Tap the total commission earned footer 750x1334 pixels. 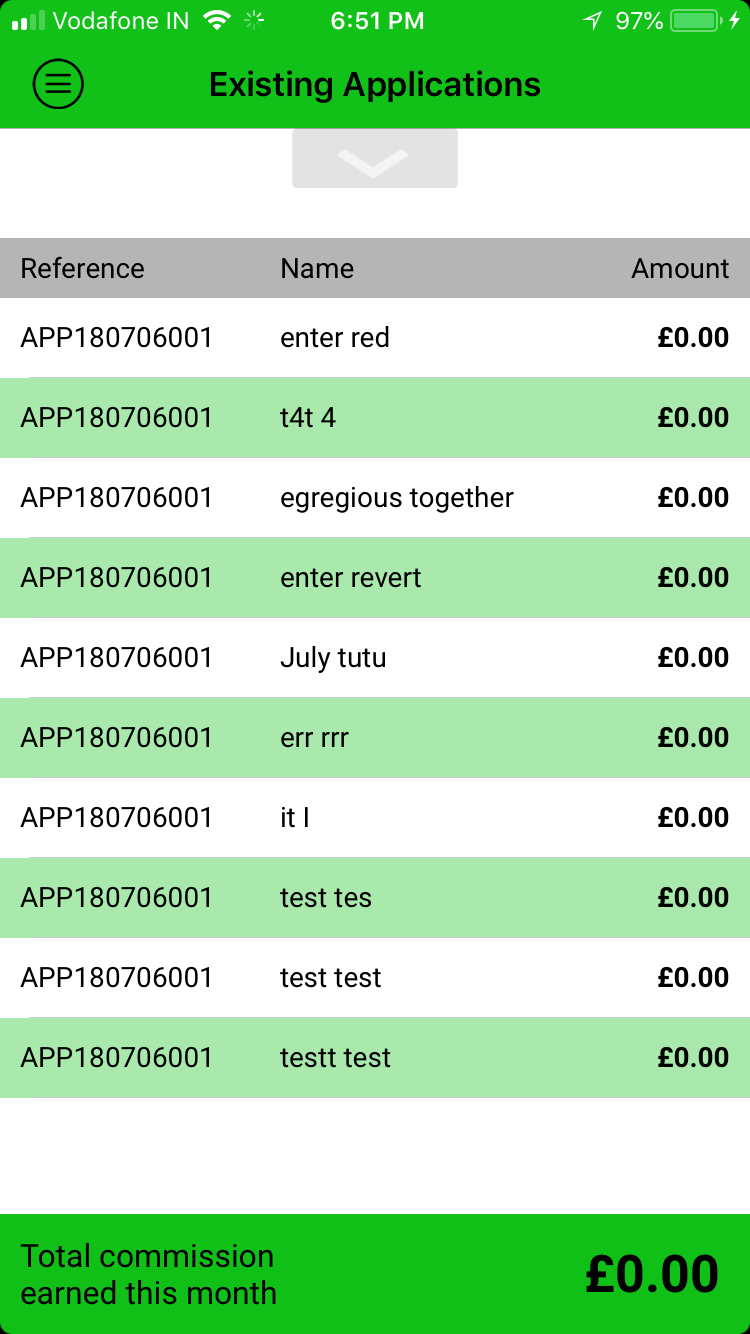tap(375, 1274)
